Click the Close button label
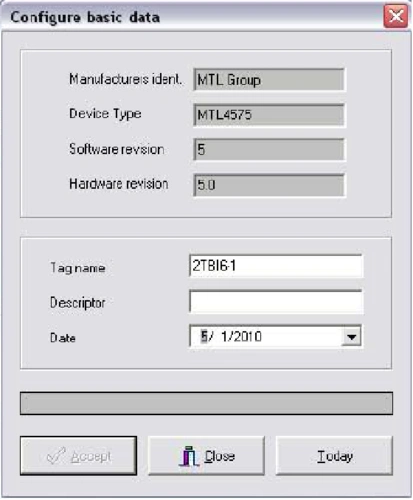Screen dimensions: 413x500 coord(220,456)
